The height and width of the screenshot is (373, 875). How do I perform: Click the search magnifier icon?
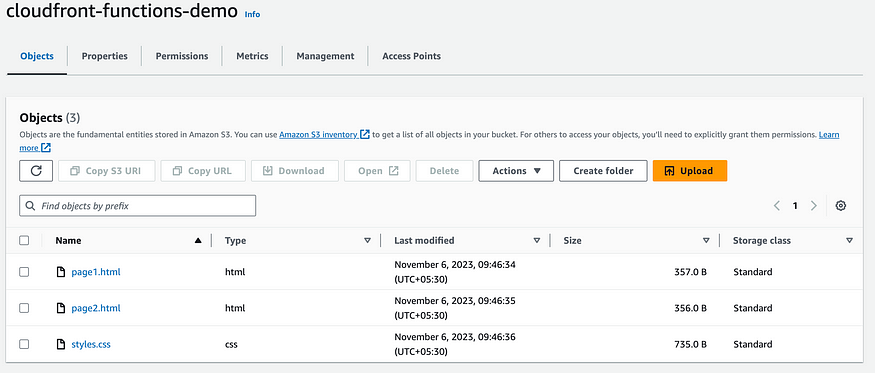[31, 206]
